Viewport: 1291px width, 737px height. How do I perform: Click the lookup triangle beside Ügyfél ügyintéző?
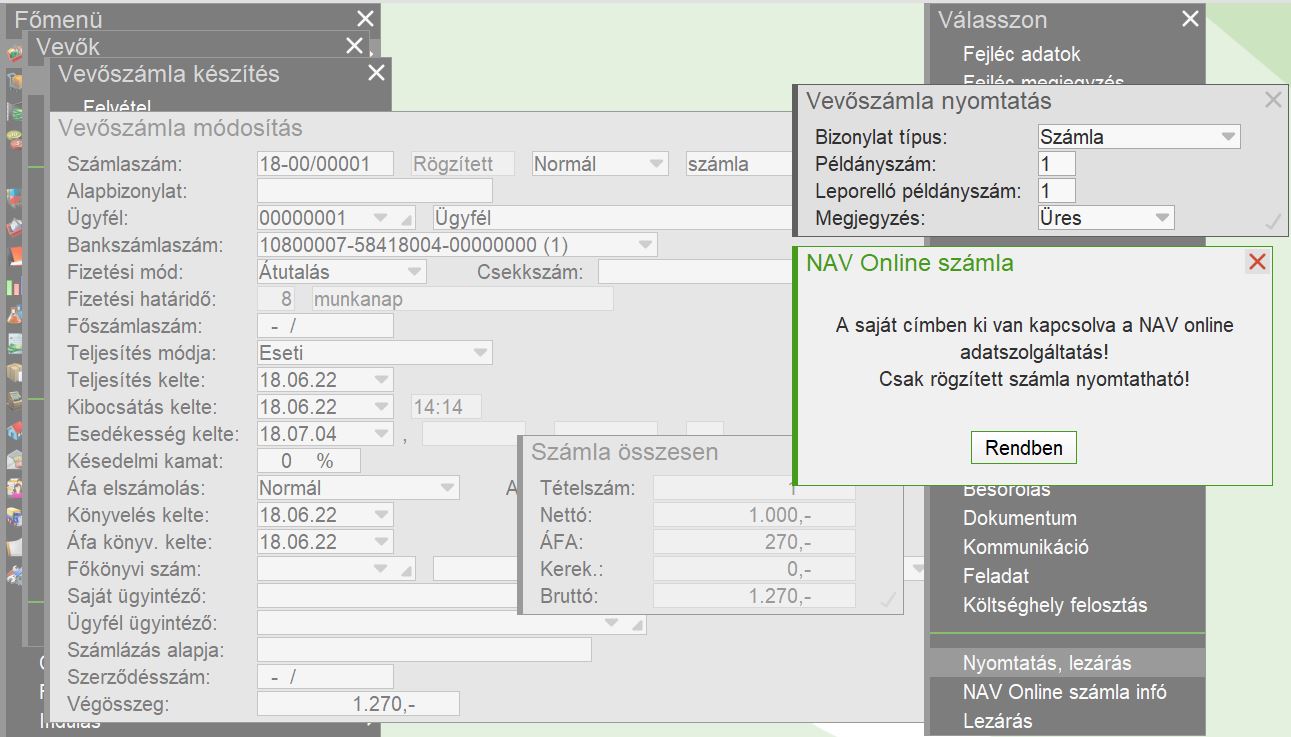(x=636, y=624)
